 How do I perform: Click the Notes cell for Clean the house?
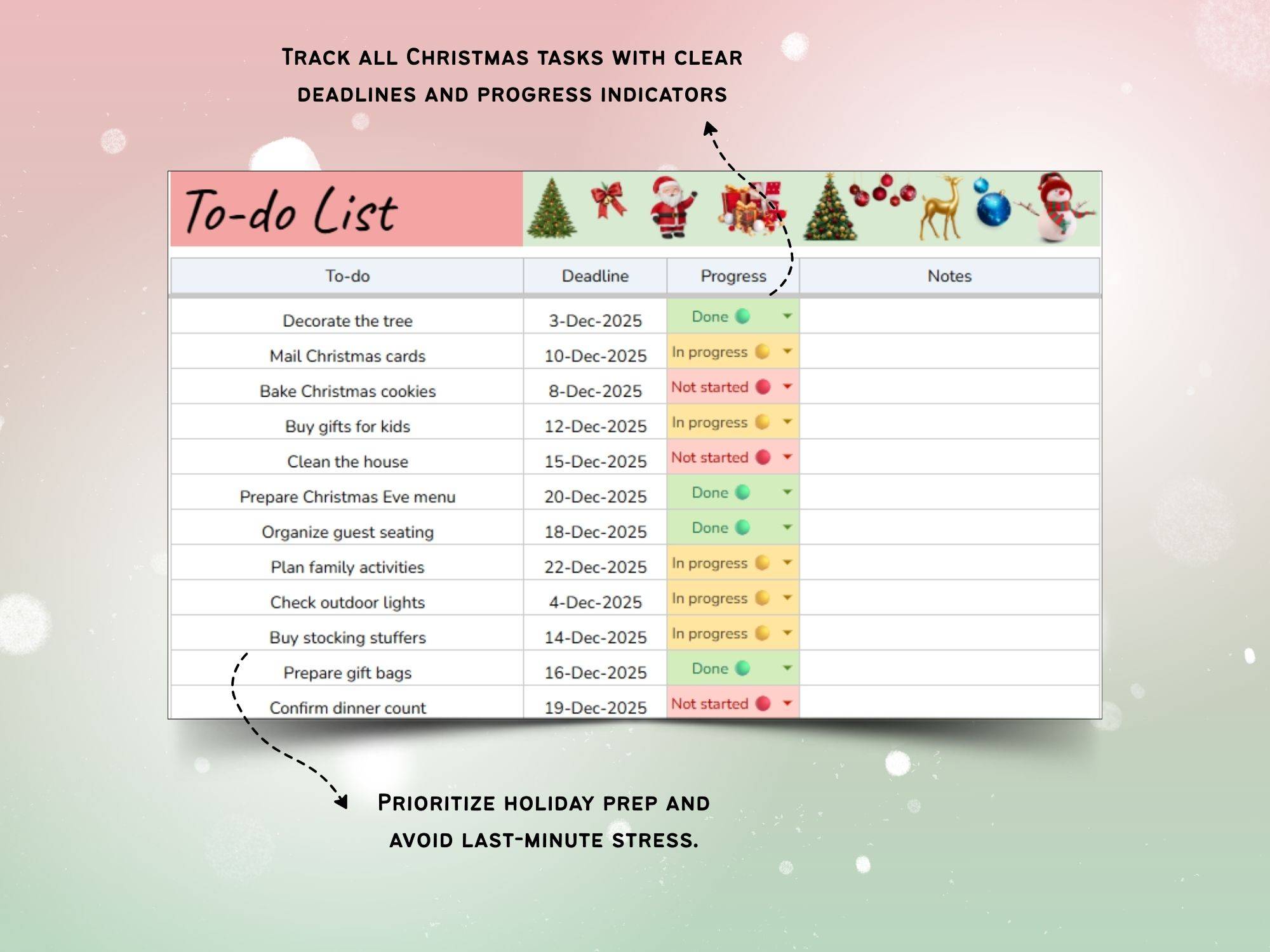pos(949,458)
